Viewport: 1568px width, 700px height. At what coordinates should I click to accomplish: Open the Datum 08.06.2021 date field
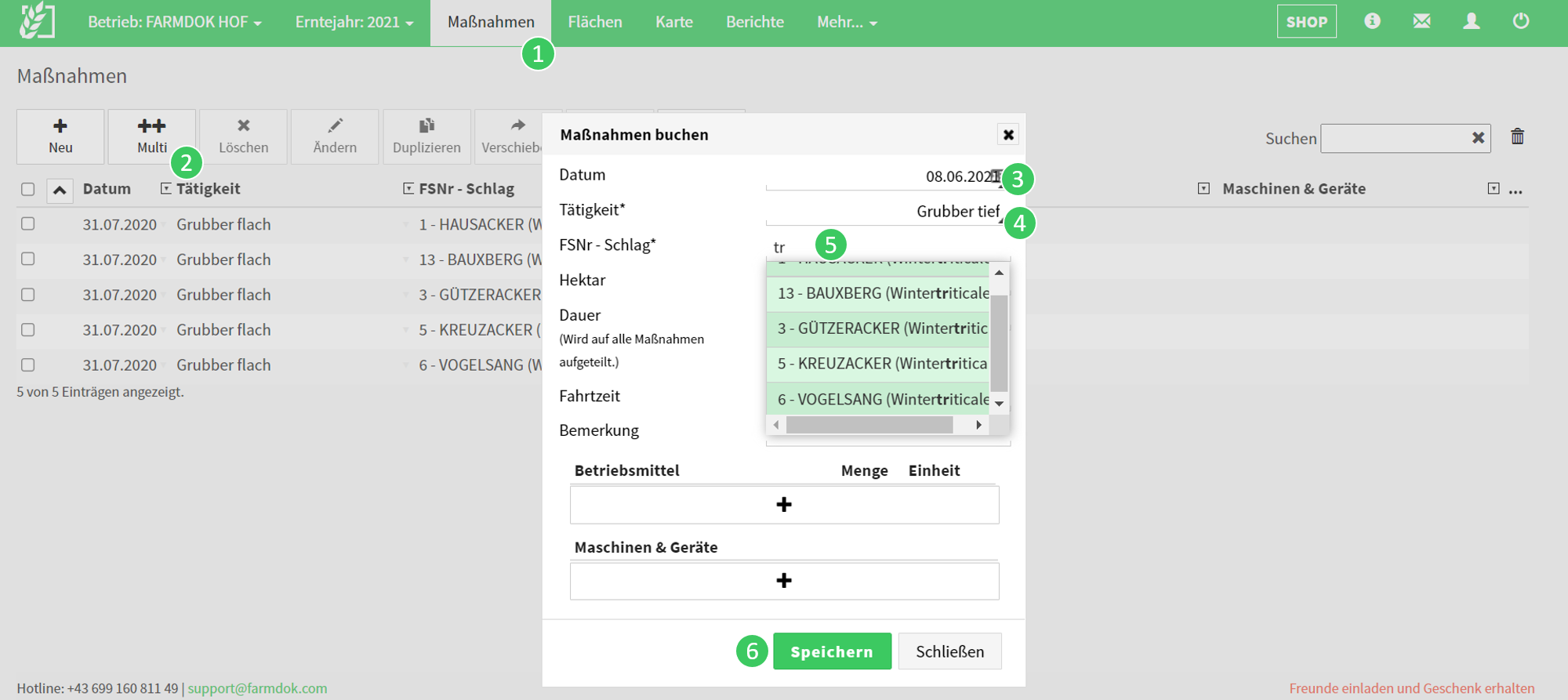coord(884,176)
